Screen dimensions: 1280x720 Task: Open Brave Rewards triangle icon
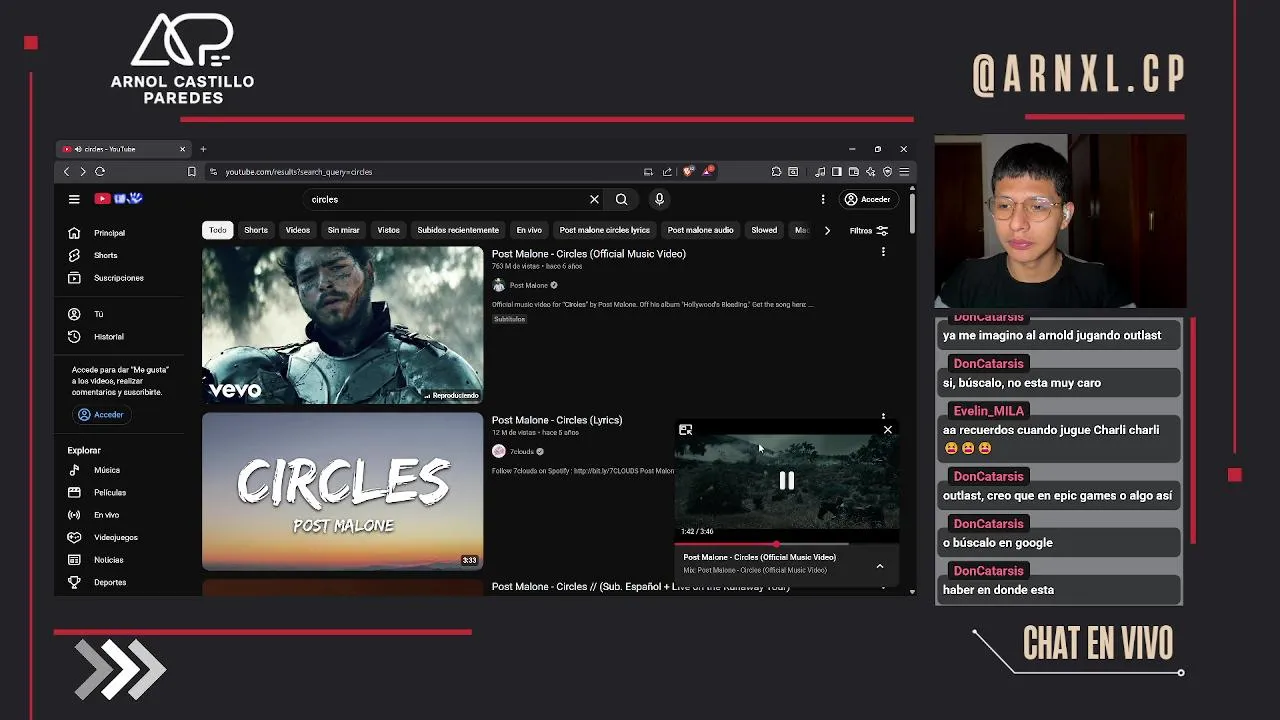[x=707, y=171]
